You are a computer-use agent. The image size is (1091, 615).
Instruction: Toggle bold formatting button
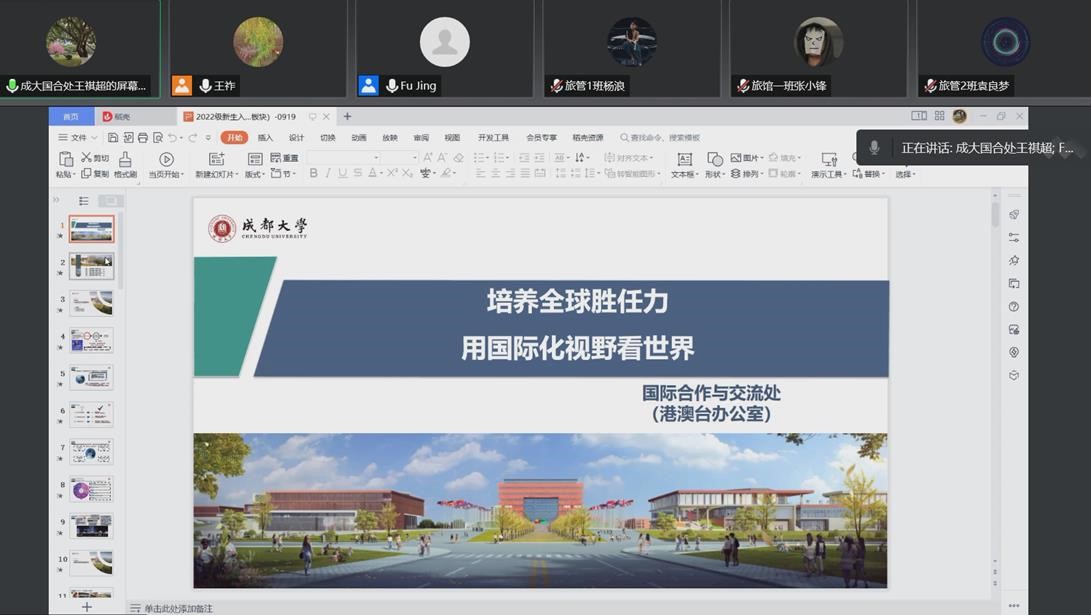click(313, 174)
